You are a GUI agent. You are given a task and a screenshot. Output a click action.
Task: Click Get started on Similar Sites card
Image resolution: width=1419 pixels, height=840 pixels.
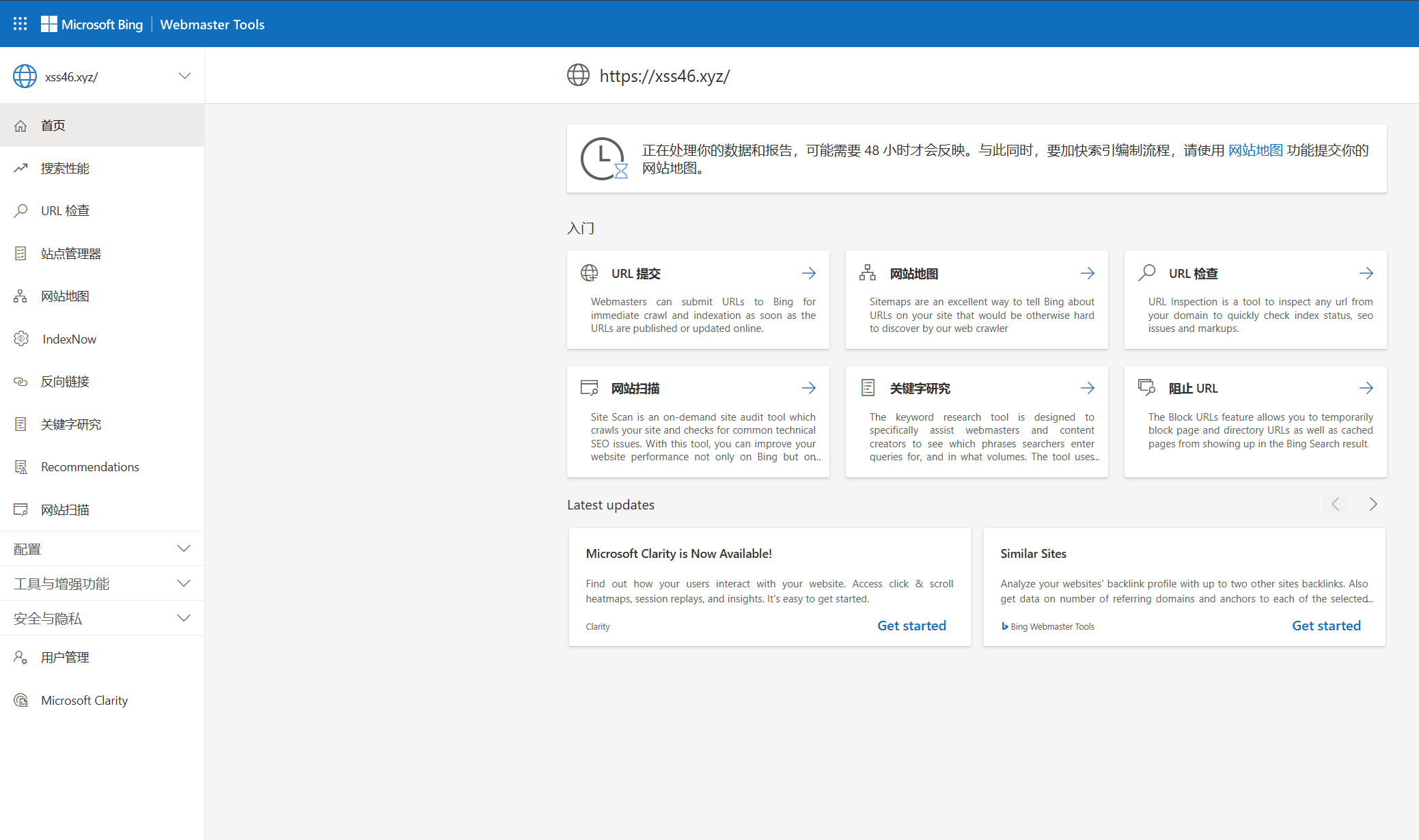[x=1326, y=626]
